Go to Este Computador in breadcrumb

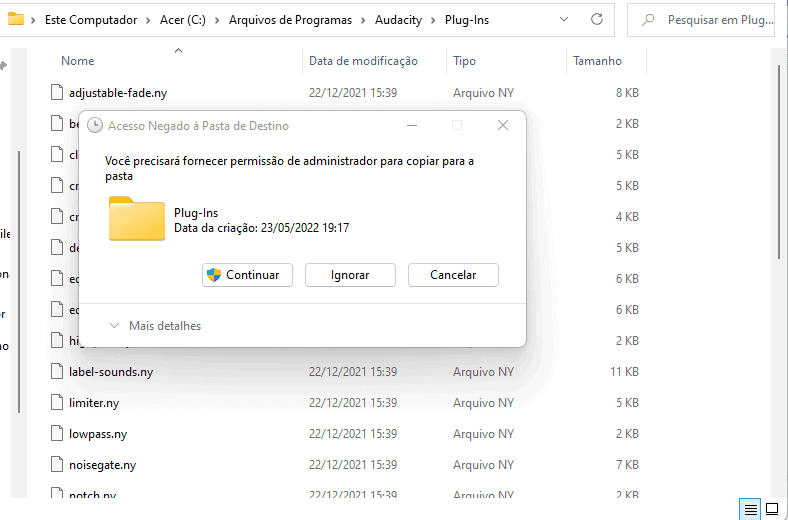(91, 20)
